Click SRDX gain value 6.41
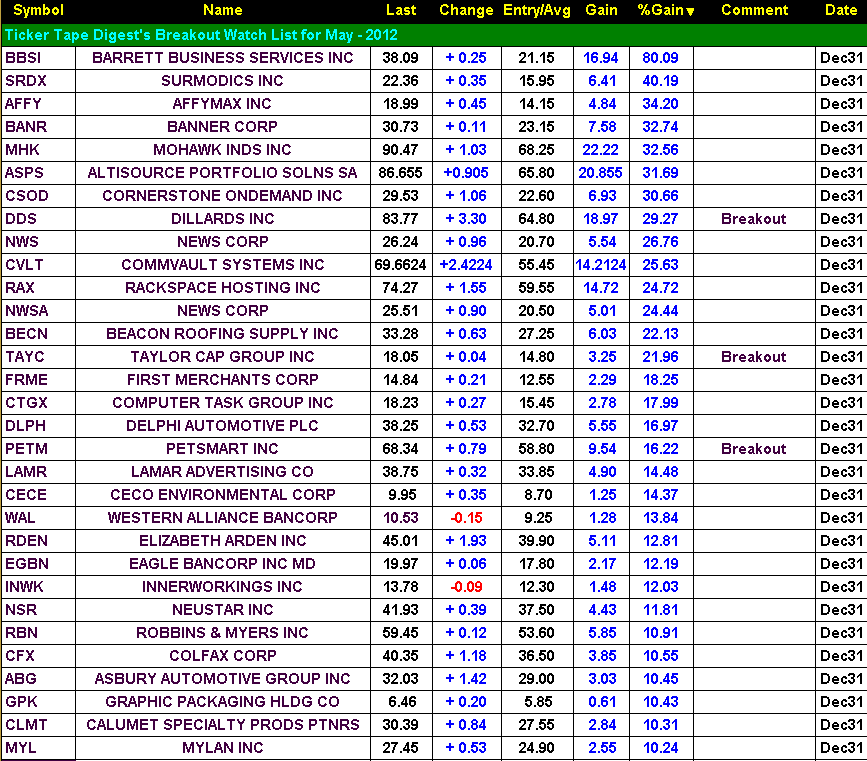The width and height of the screenshot is (867, 761). click(602, 81)
